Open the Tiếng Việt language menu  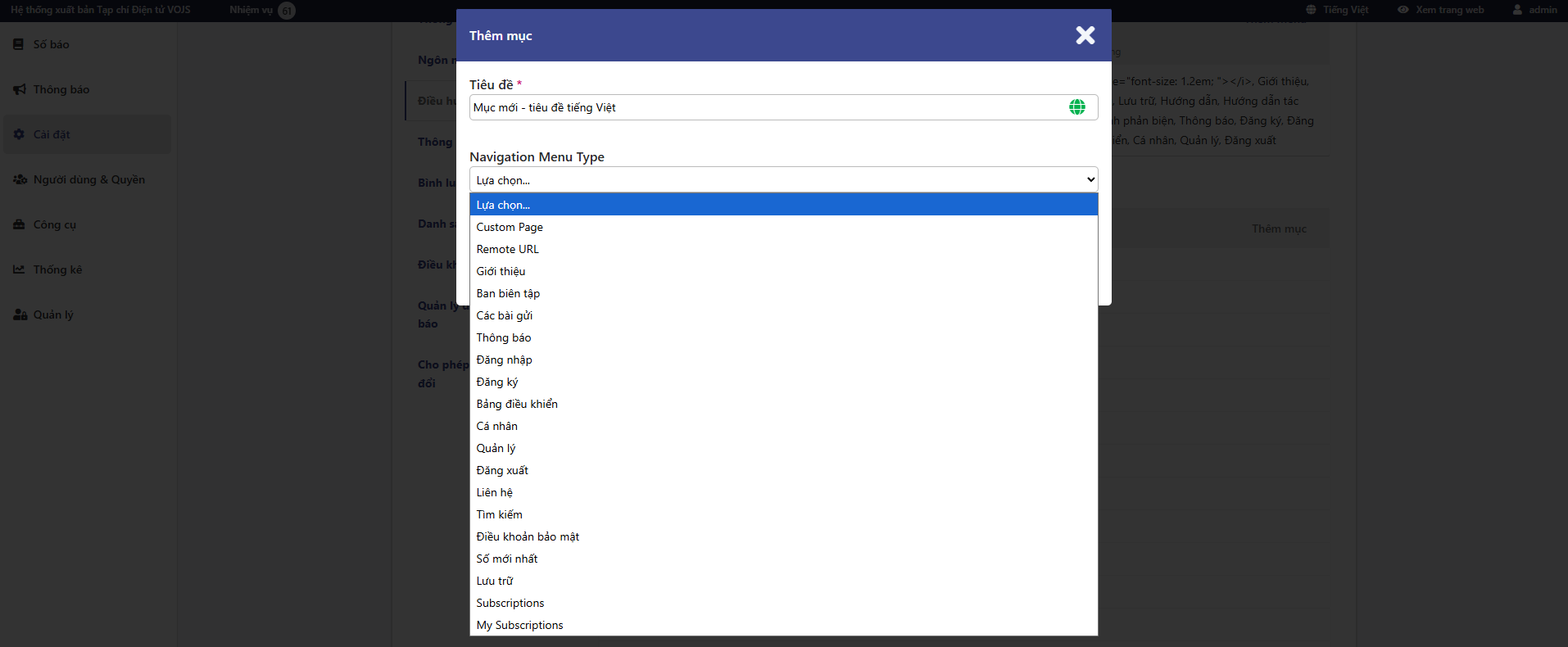coord(1344,10)
